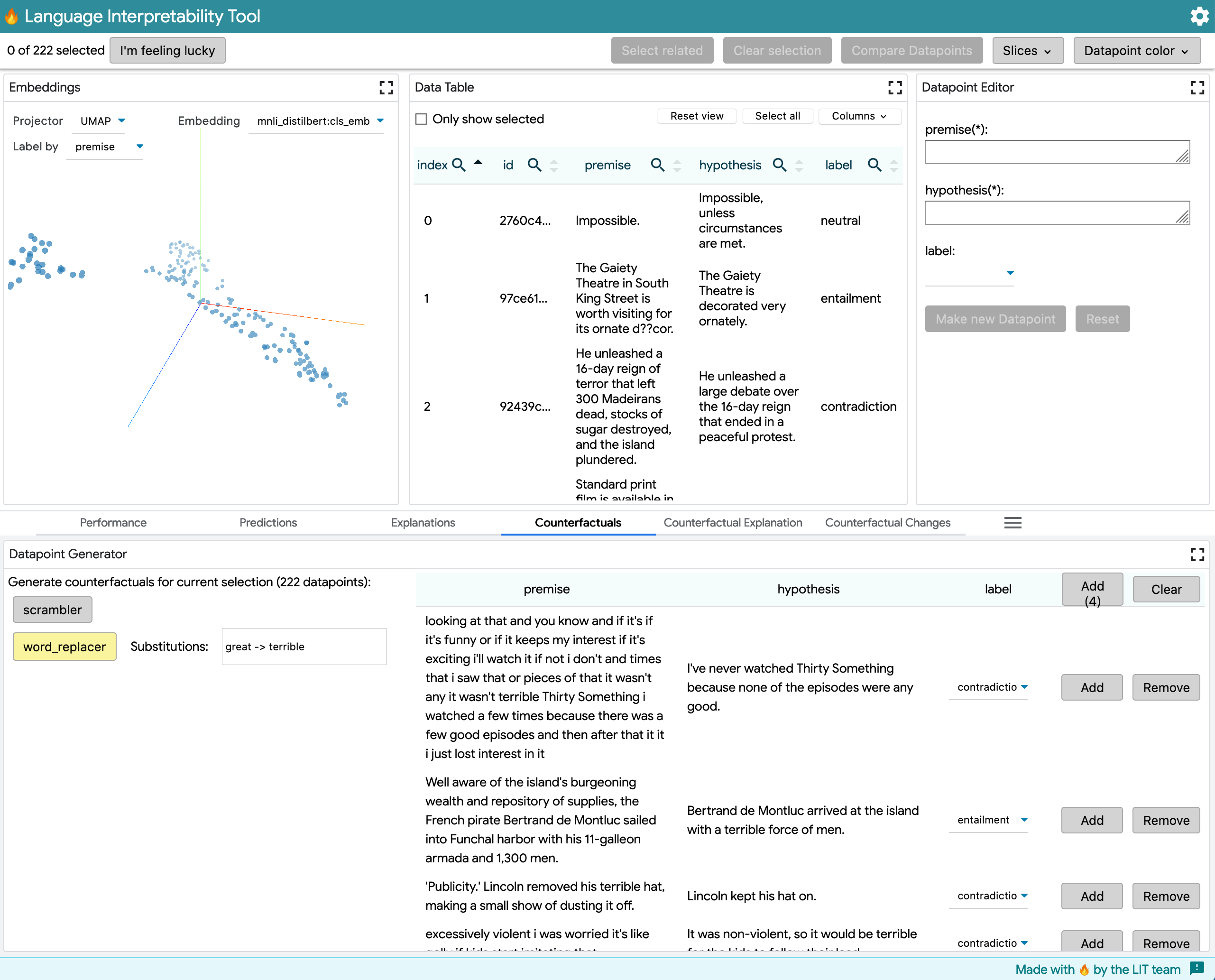The width and height of the screenshot is (1215, 980).
Task: Expand the Data Table to fullscreen
Action: coord(894,87)
